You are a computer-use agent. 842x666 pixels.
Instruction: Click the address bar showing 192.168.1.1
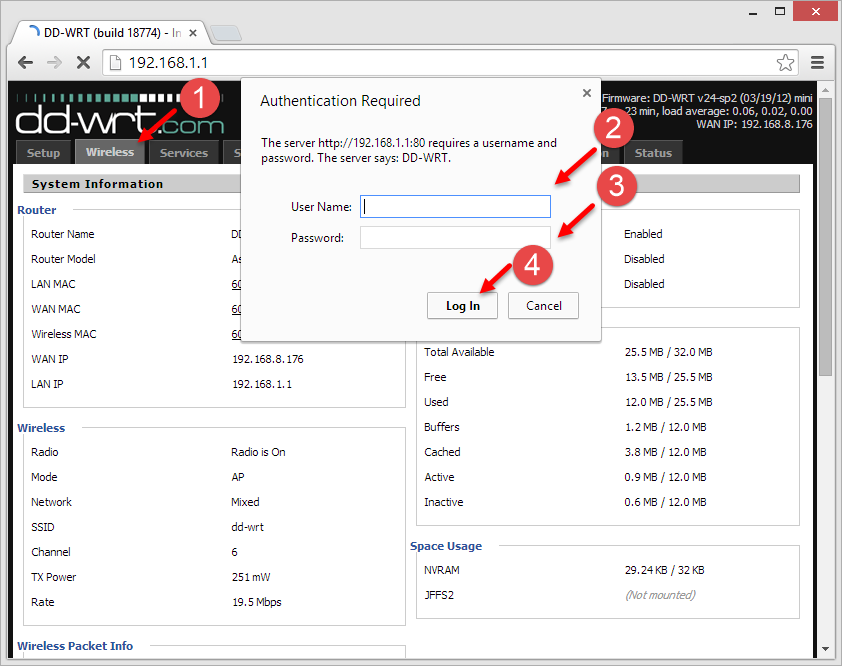pyautogui.click(x=450, y=63)
